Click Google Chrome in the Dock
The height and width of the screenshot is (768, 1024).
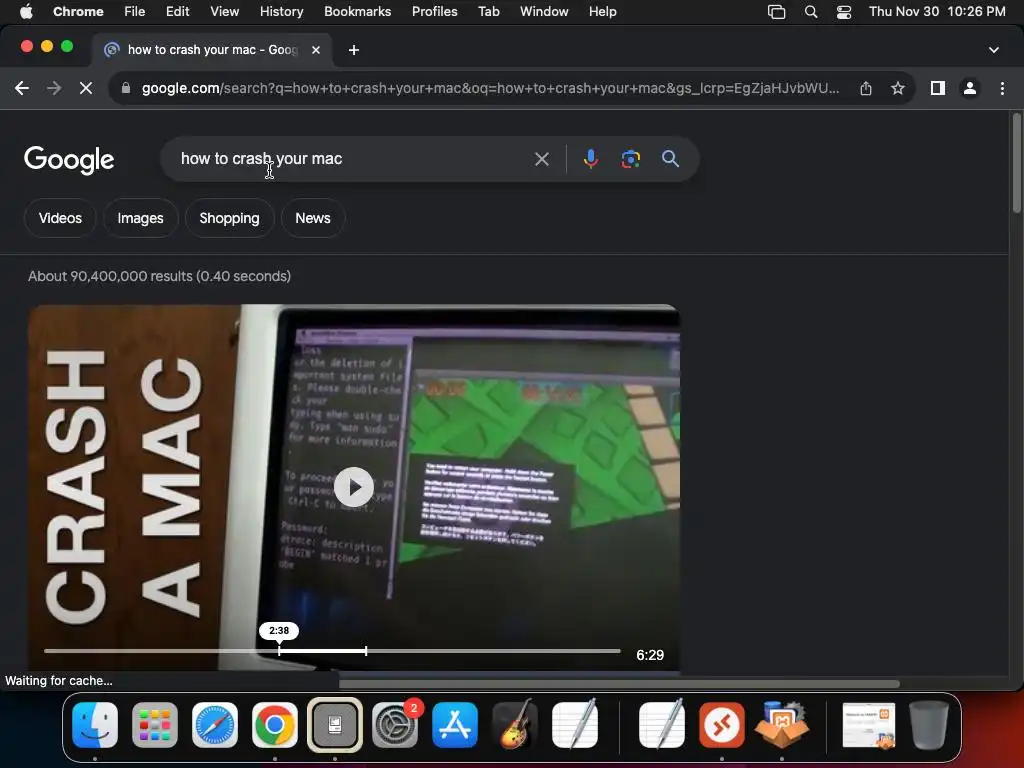tap(275, 725)
